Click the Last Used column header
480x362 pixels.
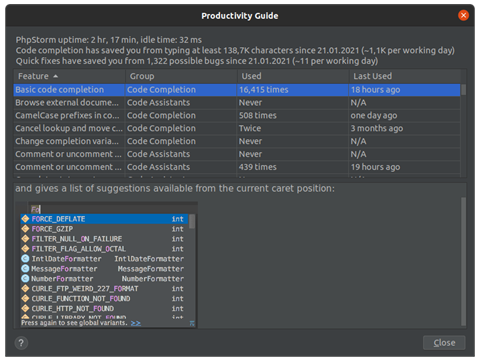(x=404, y=76)
